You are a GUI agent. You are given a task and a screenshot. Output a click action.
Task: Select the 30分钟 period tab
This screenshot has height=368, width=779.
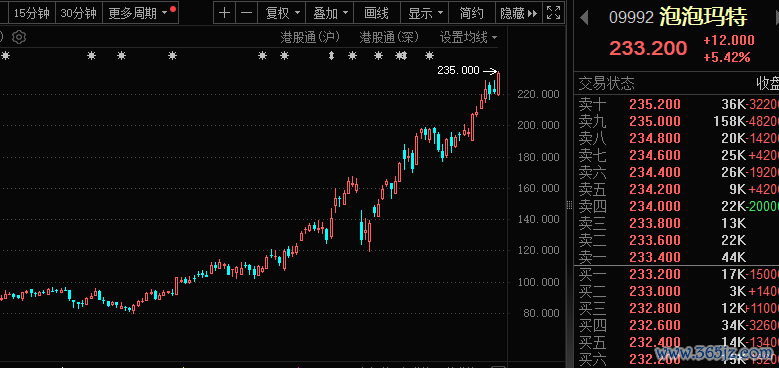(78, 13)
